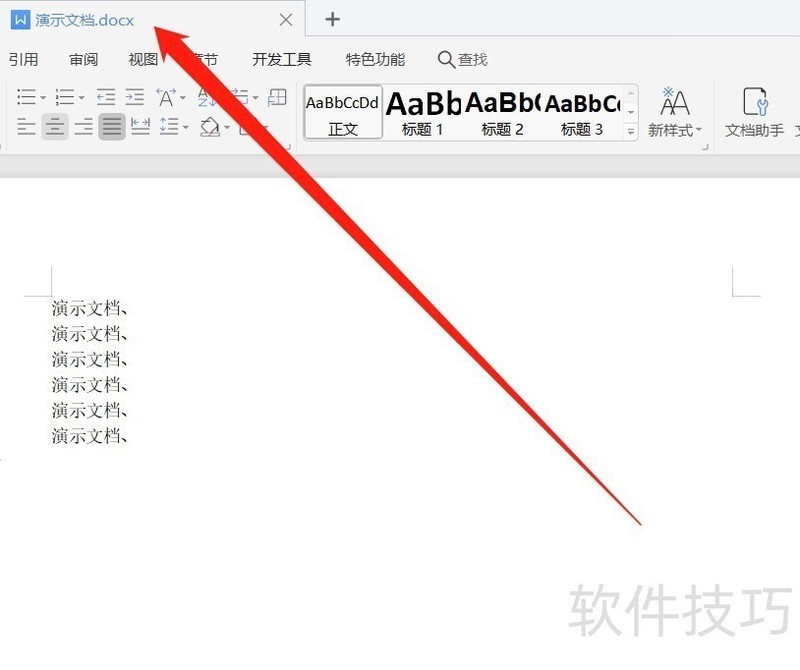
Task: Expand the shading color dropdown arrow
Action: point(227,127)
